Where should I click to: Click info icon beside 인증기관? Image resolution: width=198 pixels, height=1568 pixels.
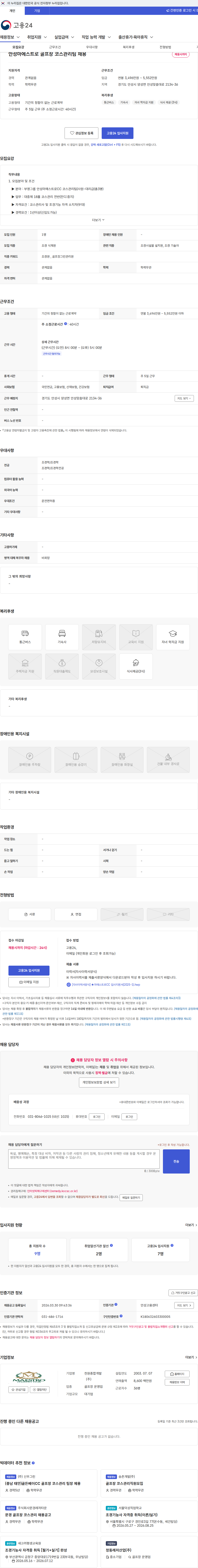click(x=116, y=1304)
